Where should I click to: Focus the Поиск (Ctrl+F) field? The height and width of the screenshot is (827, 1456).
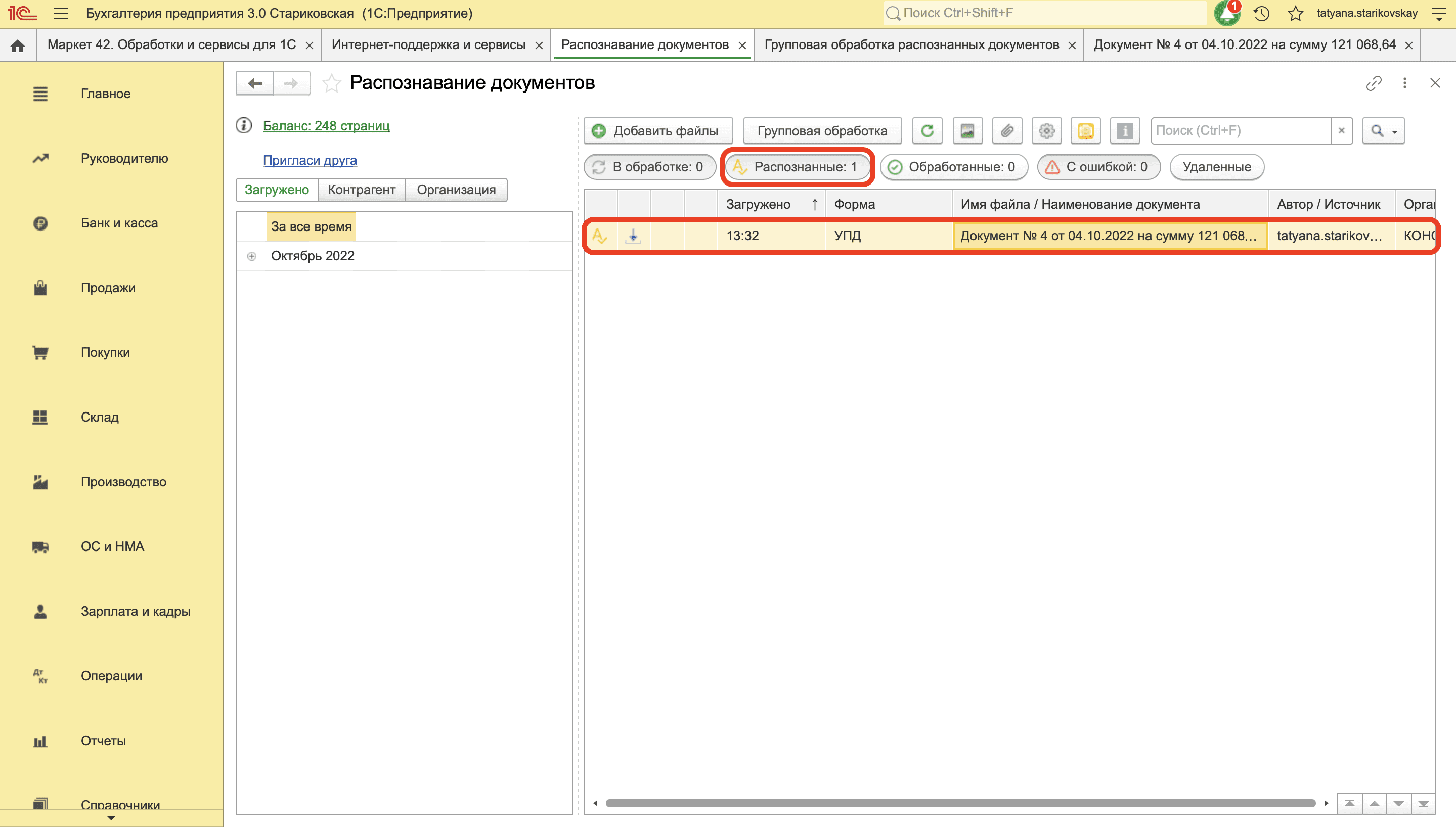(x=1241, y=130)
